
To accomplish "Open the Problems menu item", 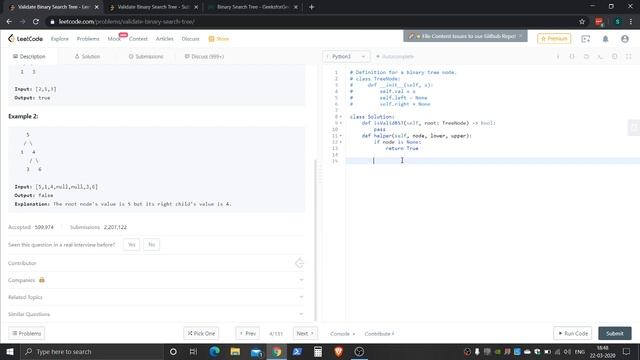I will 88,39.
